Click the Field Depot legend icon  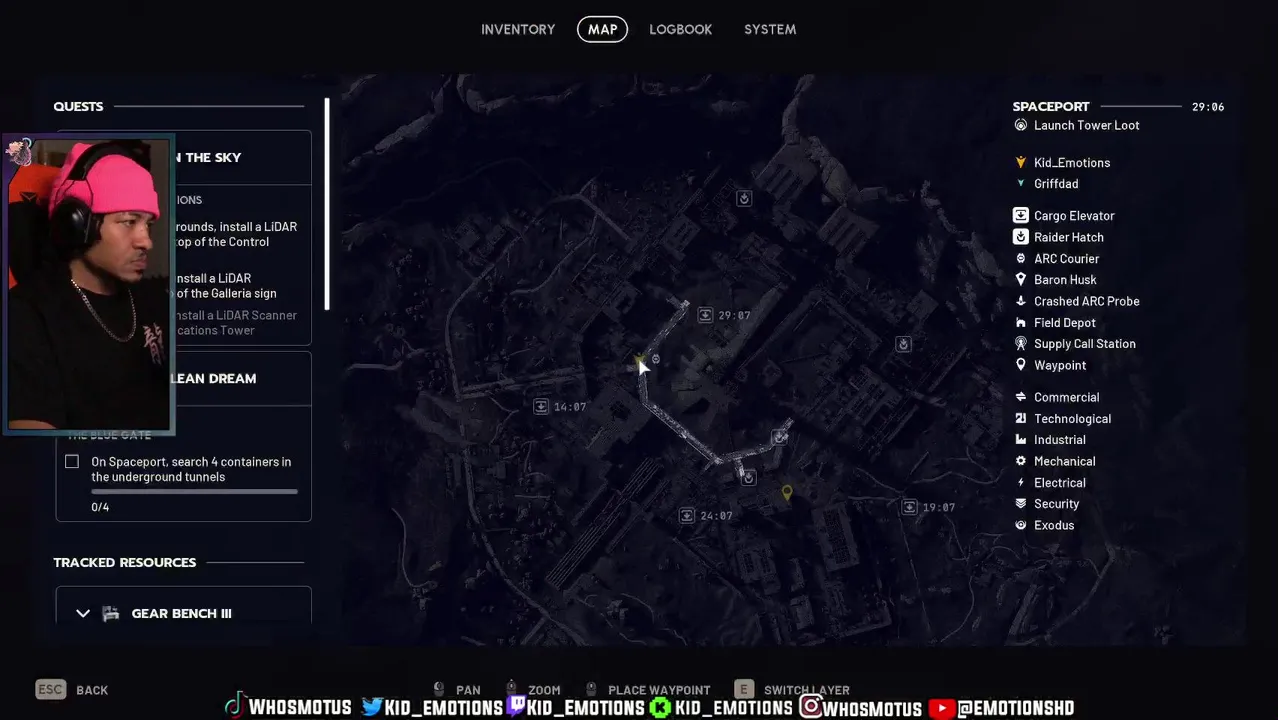pyautogui.click(x=1020, y=322)
